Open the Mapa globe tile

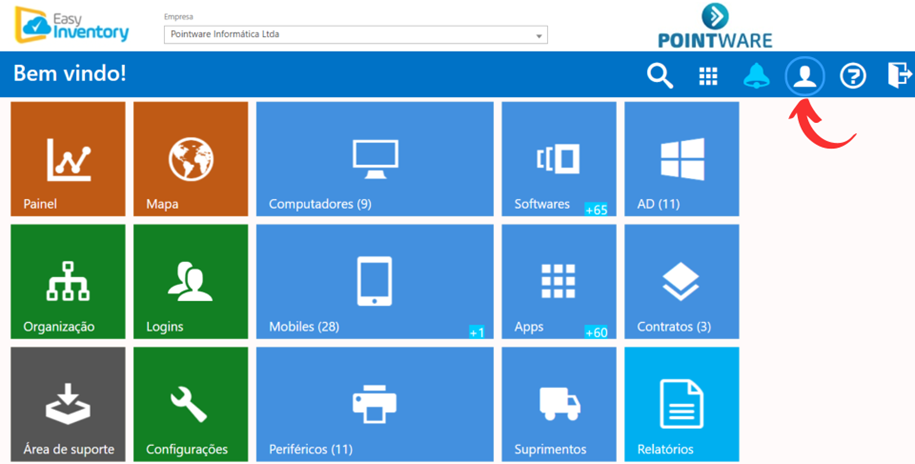(x=190, y=160)
